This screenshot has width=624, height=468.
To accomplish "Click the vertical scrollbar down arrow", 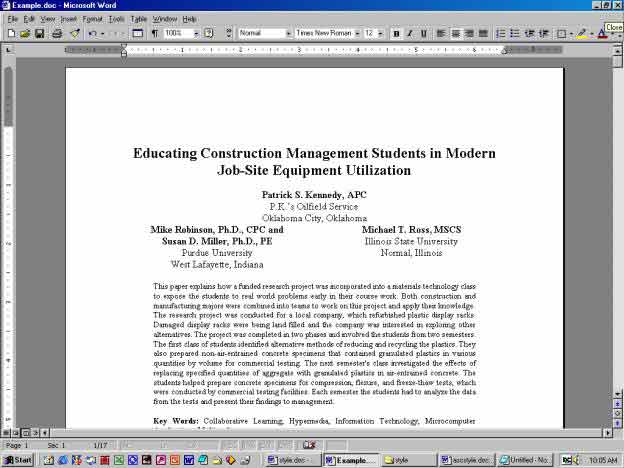I will pyautogui.click(x=618, y=394).
